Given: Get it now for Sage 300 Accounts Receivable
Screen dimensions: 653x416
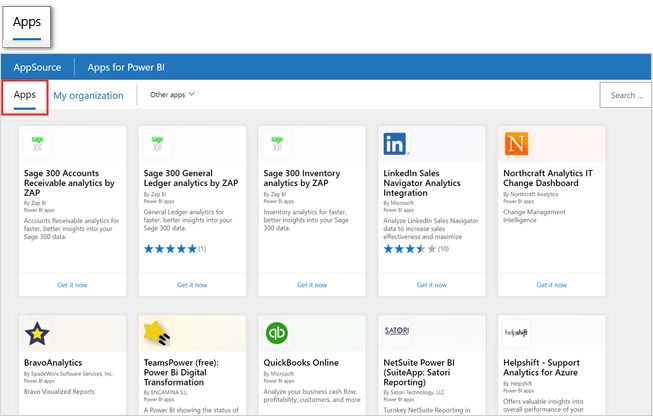Looking at the screenshot, I should [72, 285].
